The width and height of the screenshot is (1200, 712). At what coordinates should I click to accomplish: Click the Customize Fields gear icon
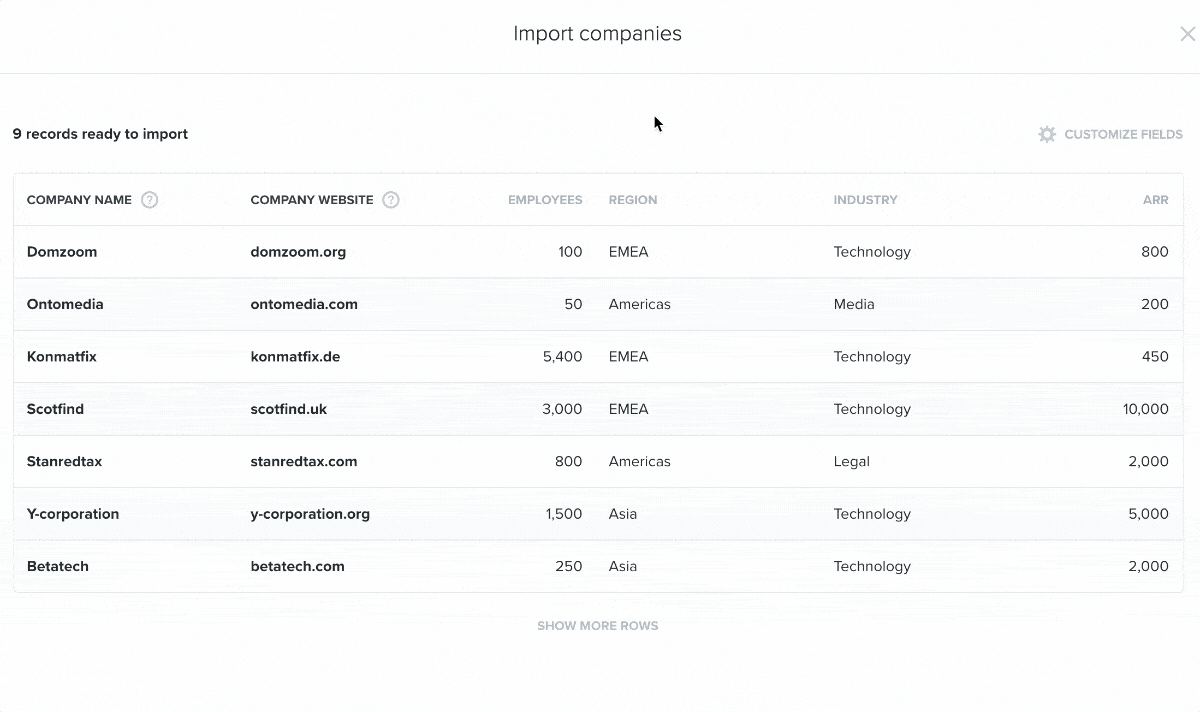click(x=1047, y=134)
